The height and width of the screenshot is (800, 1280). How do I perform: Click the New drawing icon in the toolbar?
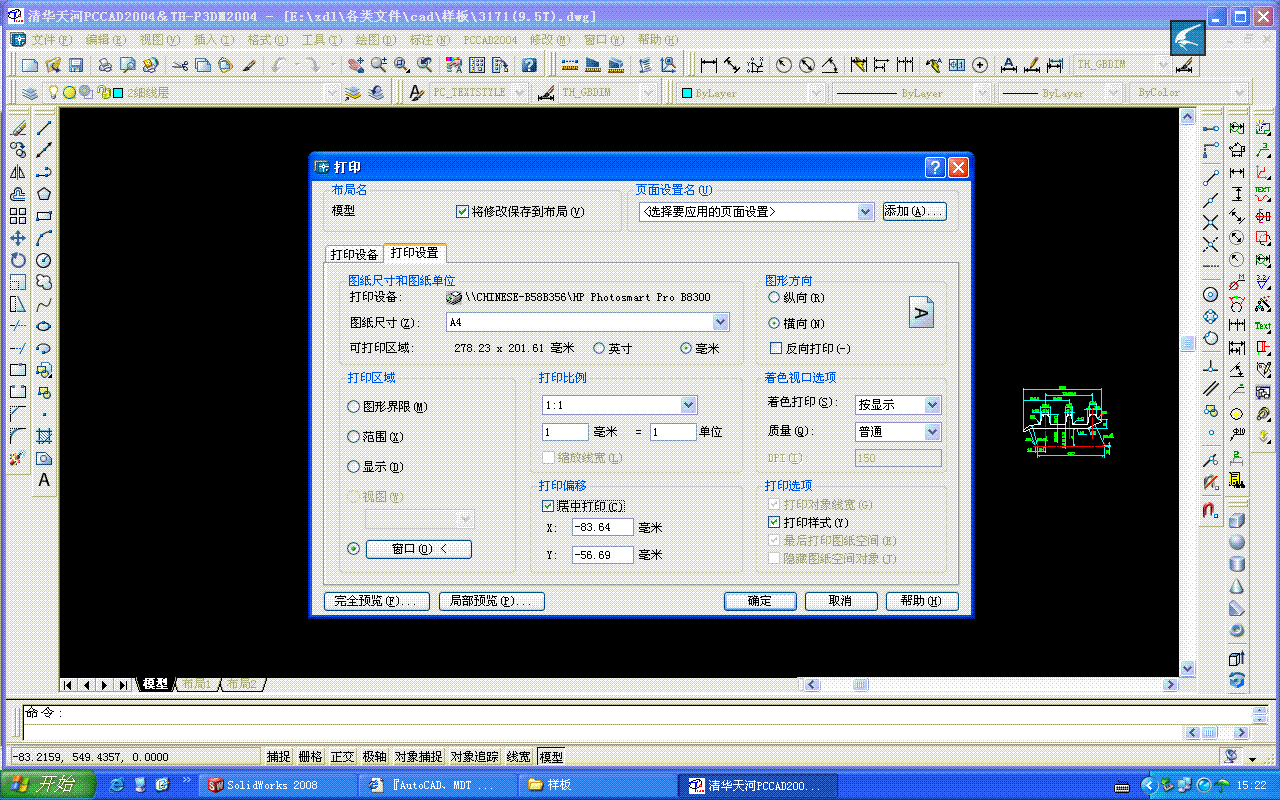(30, 65)
